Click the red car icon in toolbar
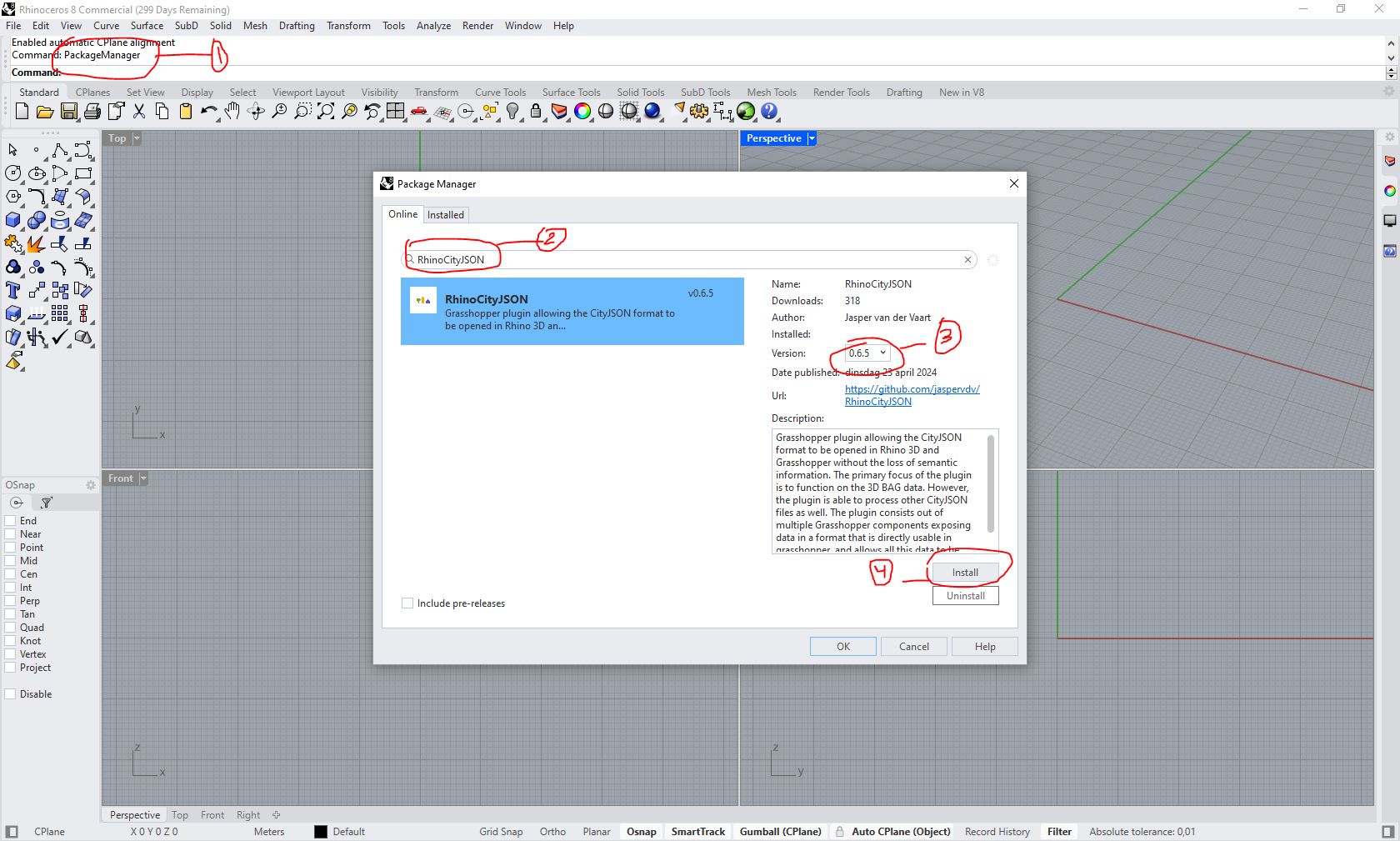 click(419, 111)
